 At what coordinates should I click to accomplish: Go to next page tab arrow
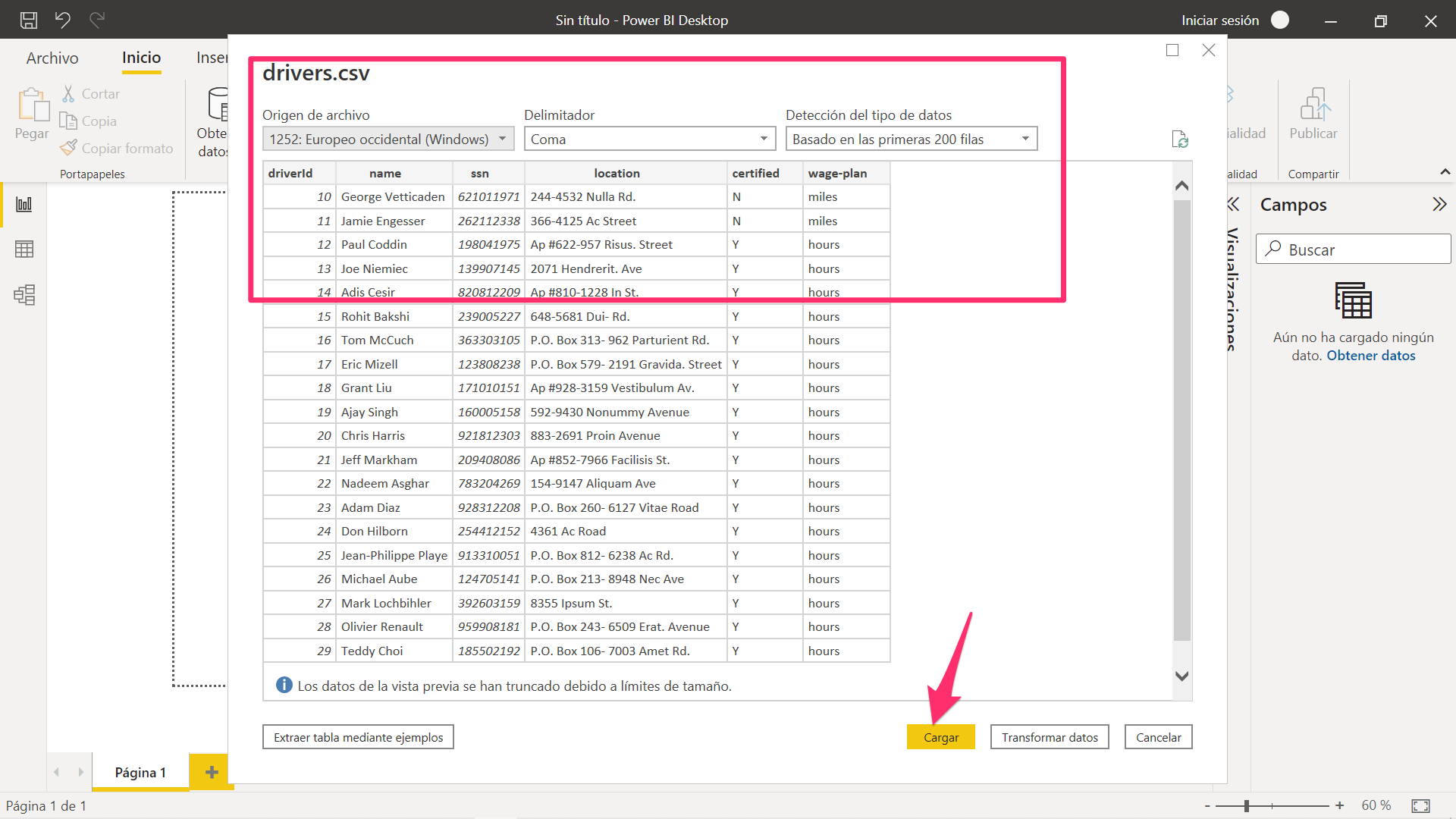click(80, 772)
